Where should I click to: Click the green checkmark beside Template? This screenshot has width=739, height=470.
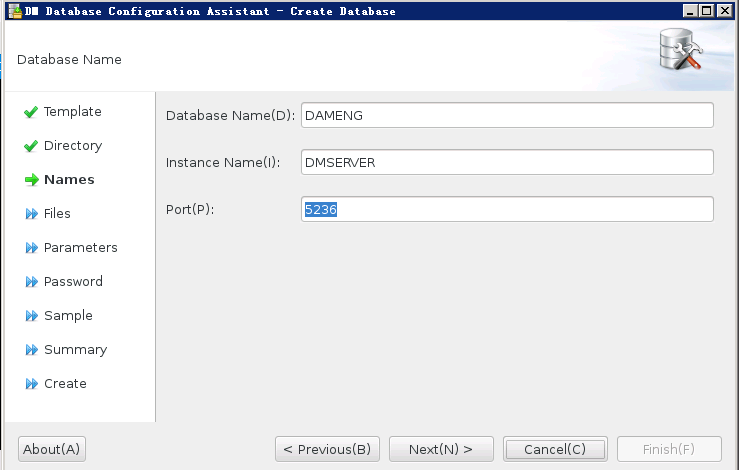(31, 112)
